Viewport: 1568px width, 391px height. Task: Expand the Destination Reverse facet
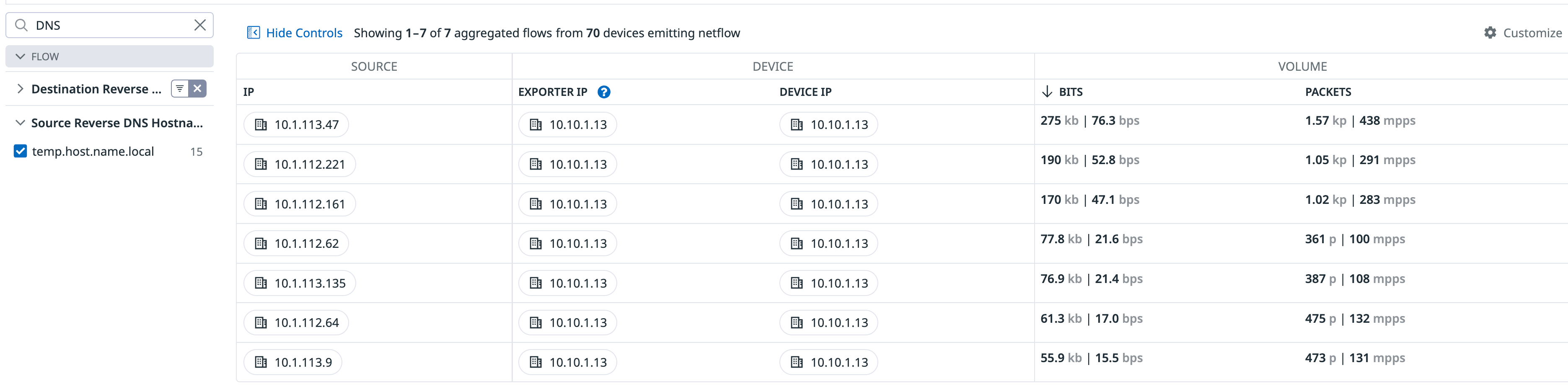point(20,89)
